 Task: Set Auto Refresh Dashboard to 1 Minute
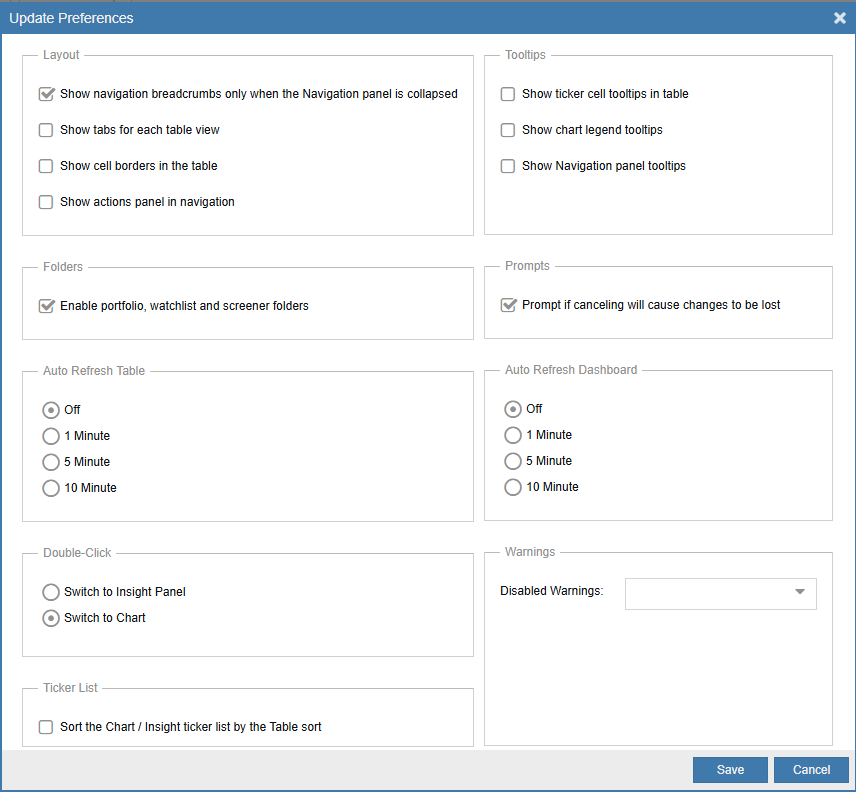513,435
